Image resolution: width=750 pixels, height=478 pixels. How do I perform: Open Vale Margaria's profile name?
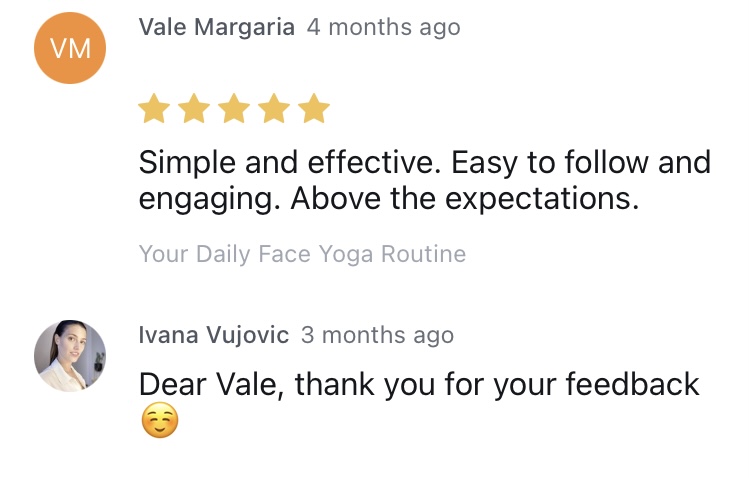217,27
